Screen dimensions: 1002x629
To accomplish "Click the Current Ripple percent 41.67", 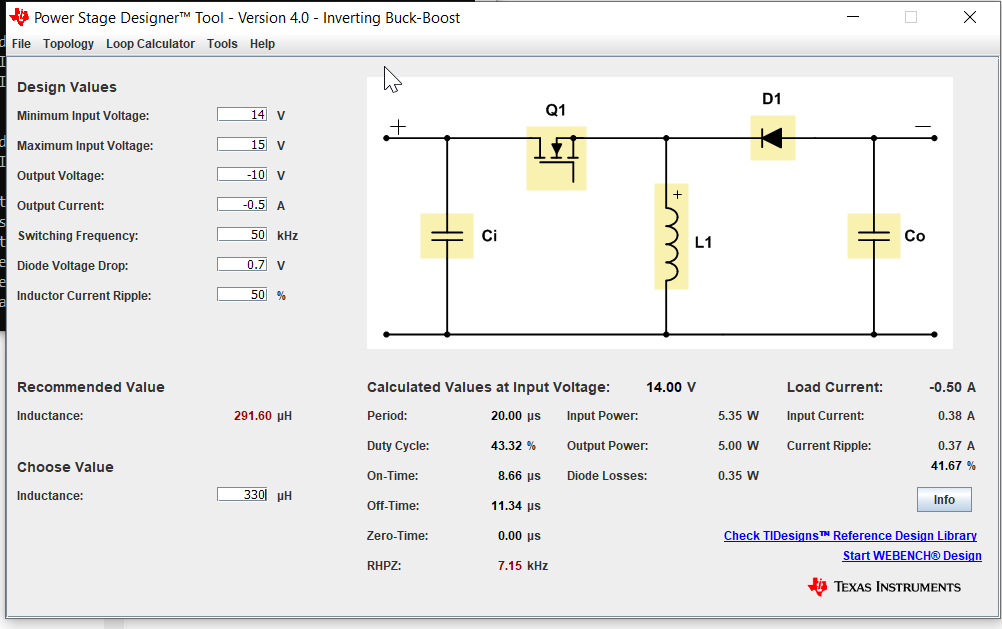I will 946,465.
